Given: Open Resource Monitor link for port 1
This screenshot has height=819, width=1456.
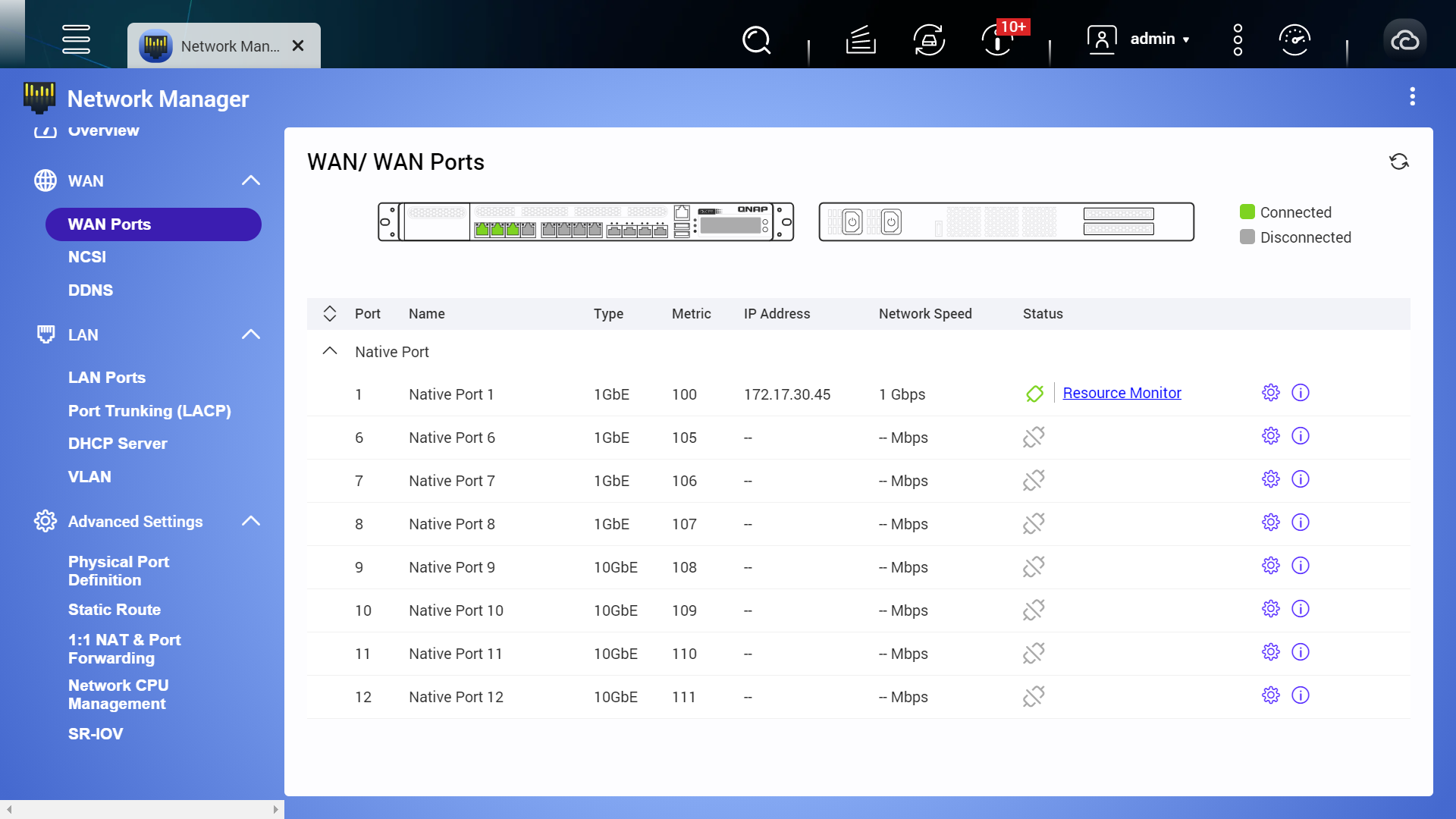Looking at the screenshot, I should click(1122, 393).
